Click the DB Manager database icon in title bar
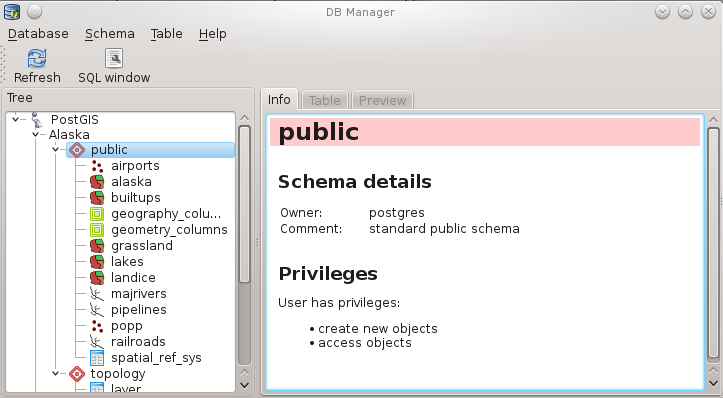The width and height of the screenshot is (723, 398). [12, 12]
